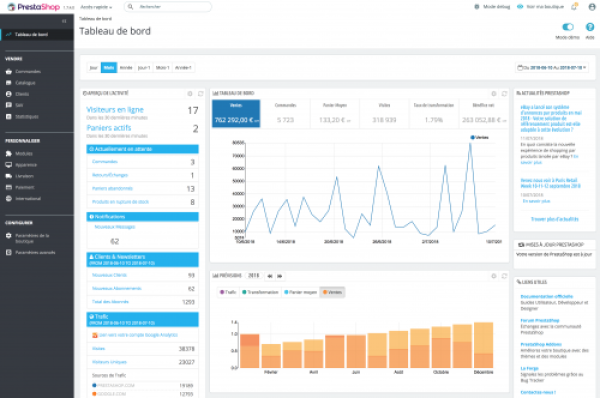This screenshot has height=398, width=600.
Task: Open the SAV support icon
Action: pos(9,105)
